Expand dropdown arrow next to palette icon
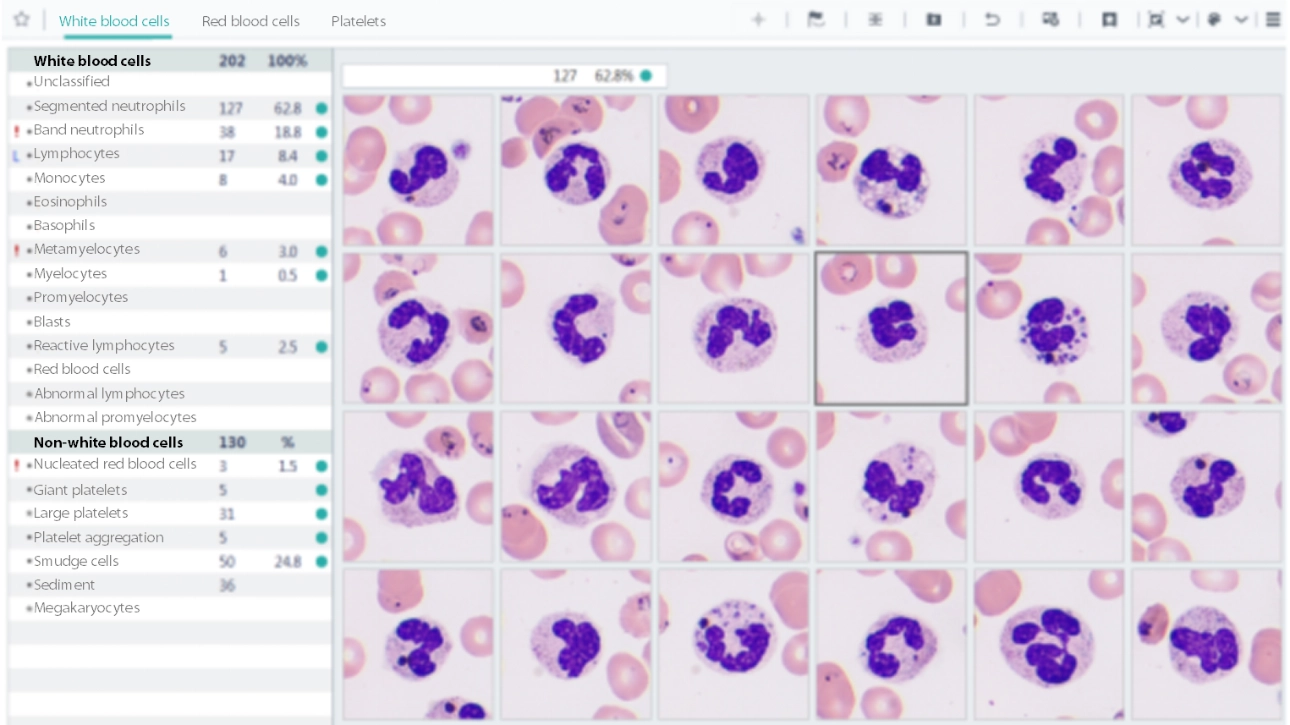The width and height of the screenshot is (1290, 725). coord(1241,20)
